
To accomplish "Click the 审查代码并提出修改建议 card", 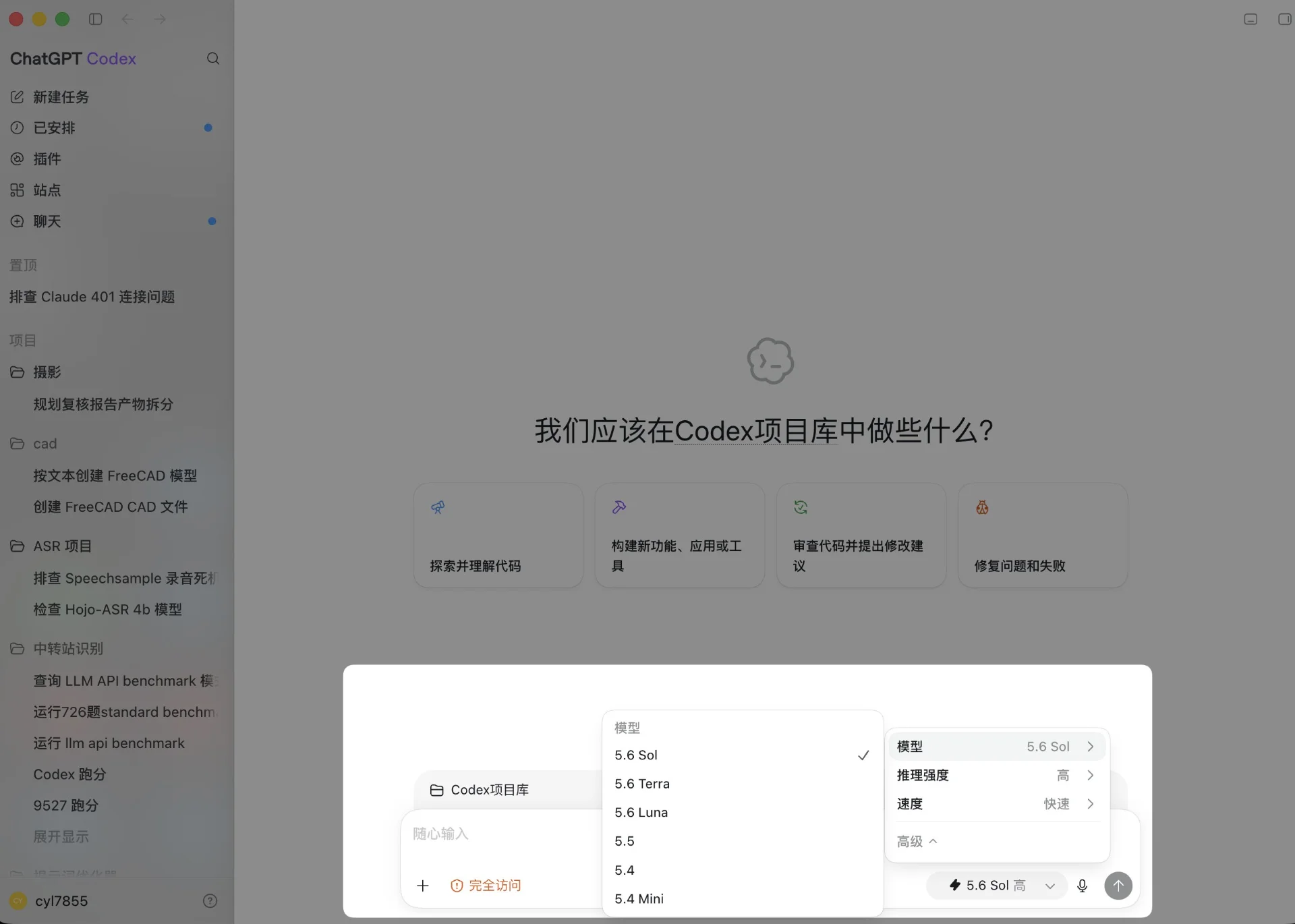I will pos(861,536).
